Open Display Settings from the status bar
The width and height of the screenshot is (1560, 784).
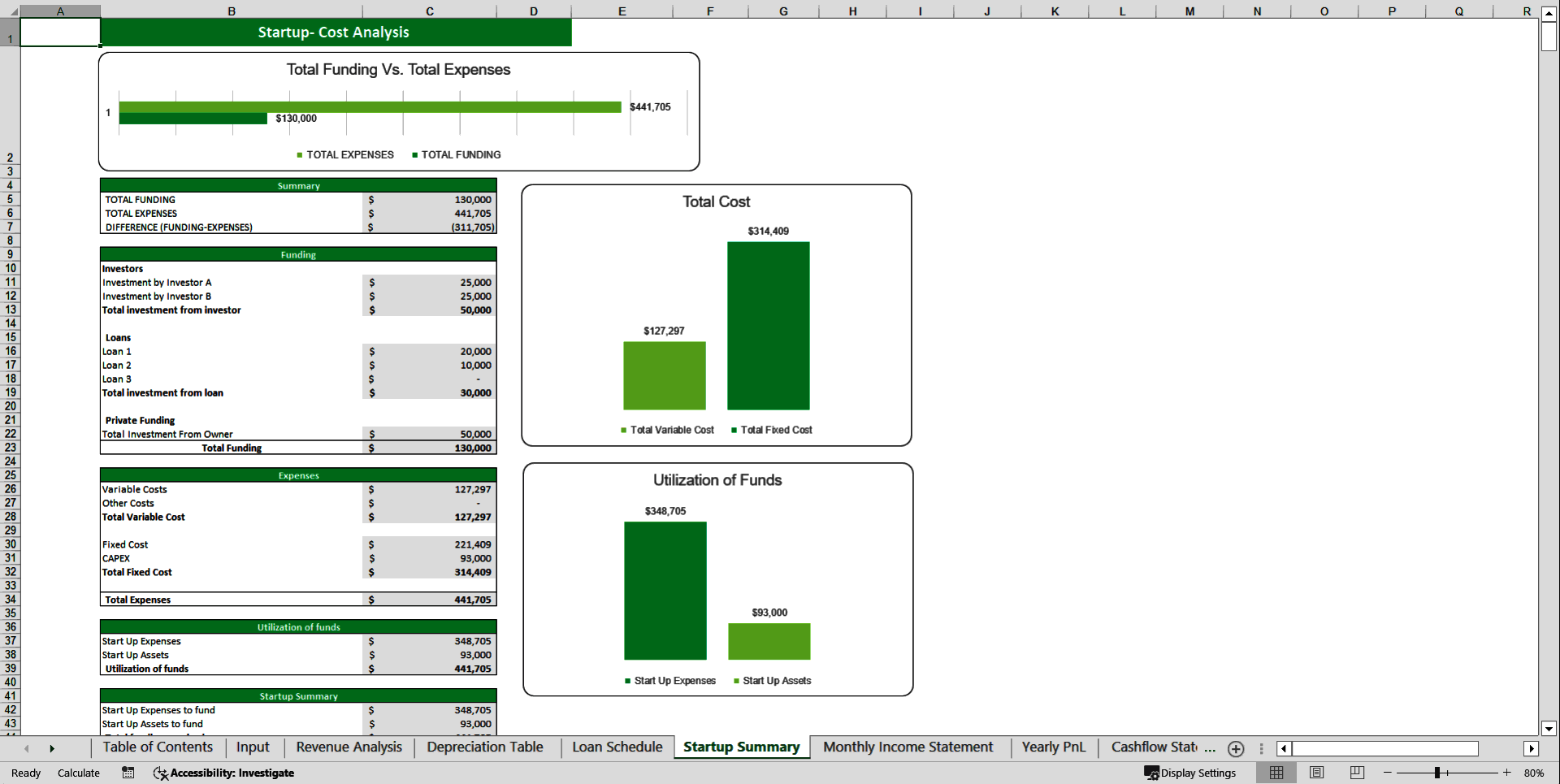point(1189,773)
